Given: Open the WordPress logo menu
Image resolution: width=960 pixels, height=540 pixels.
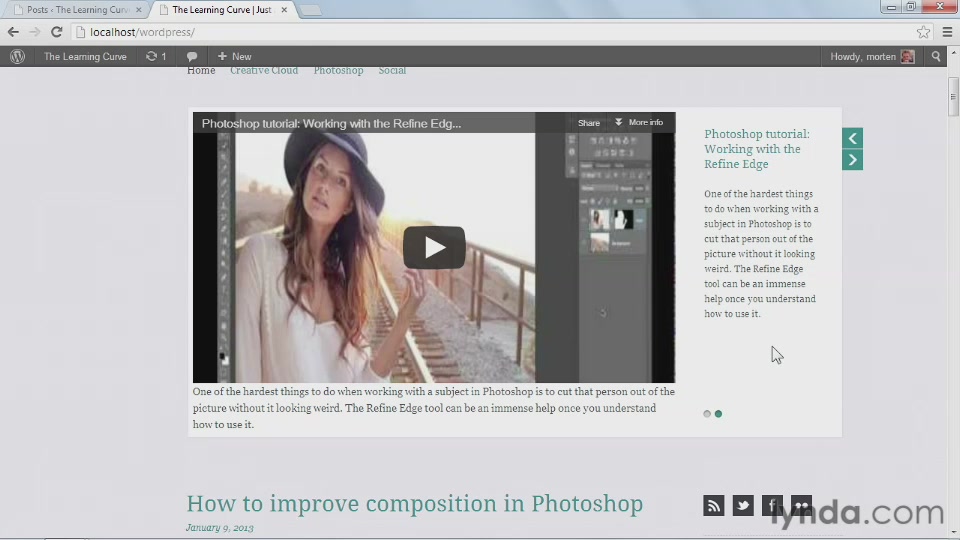Looking at the screenshot, I should 18,56.
